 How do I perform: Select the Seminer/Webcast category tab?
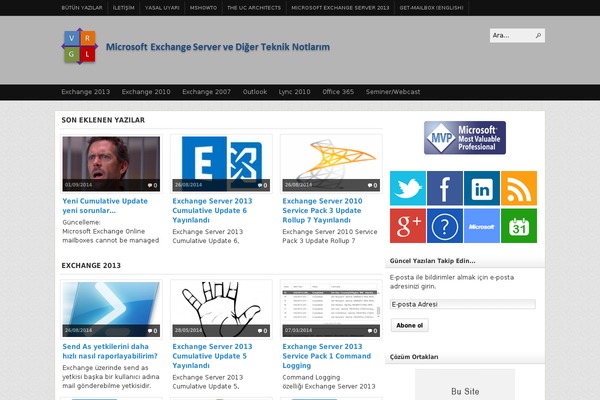click(393, 92)
